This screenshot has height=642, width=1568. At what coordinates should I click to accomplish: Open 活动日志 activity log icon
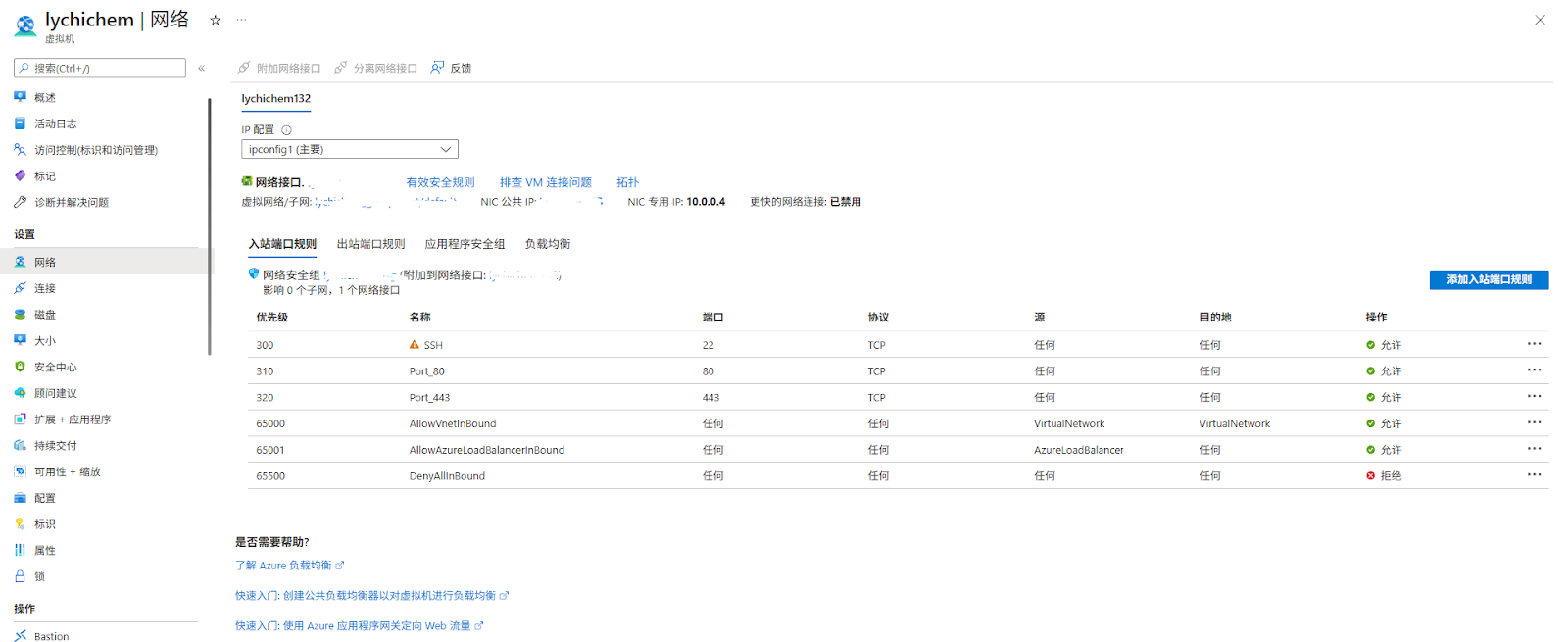click(x=20, y=123)
